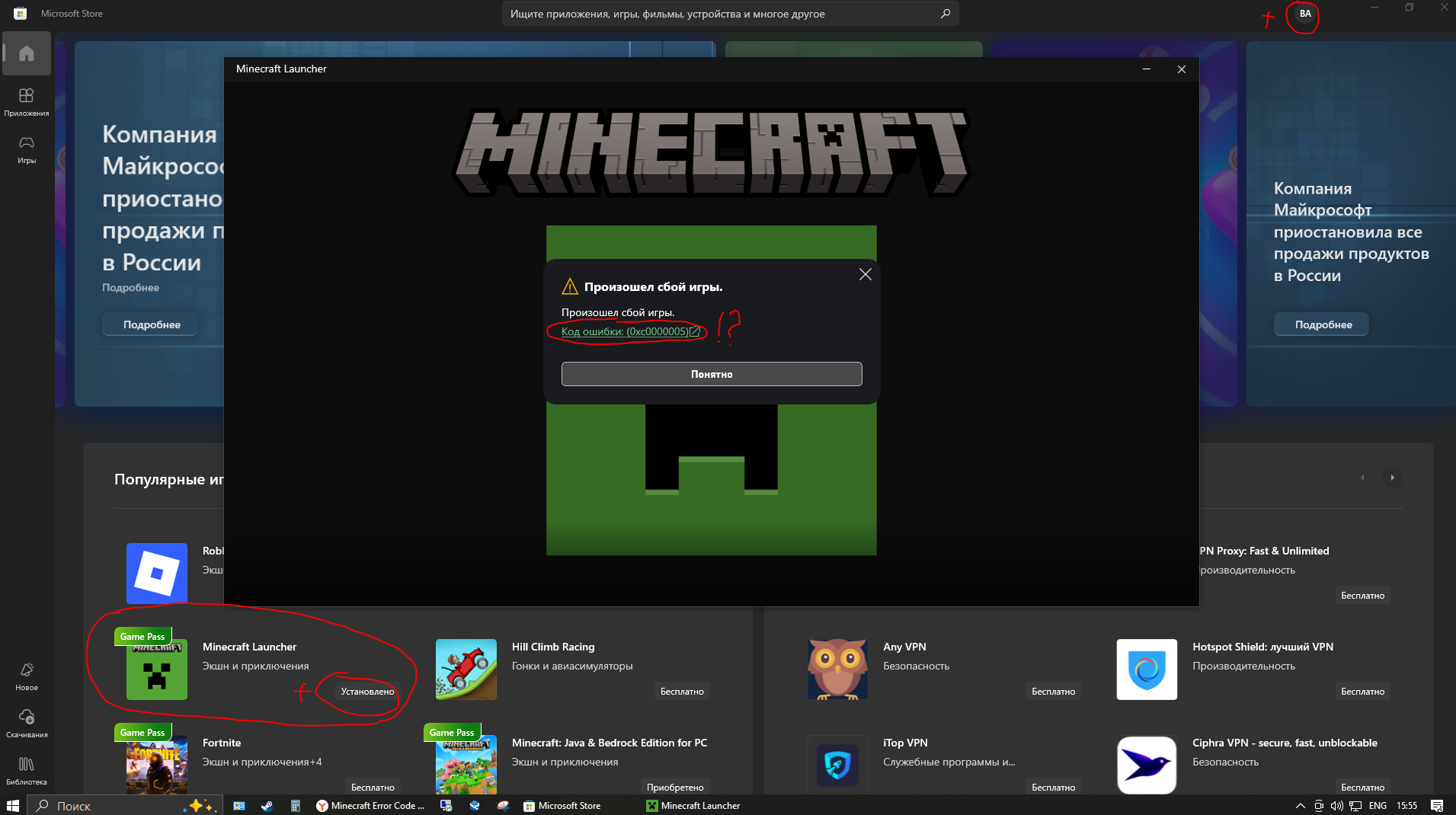Click the Понятно button in error dialog
Viewport: 1456px width, 815px height.
click(711, 374)
